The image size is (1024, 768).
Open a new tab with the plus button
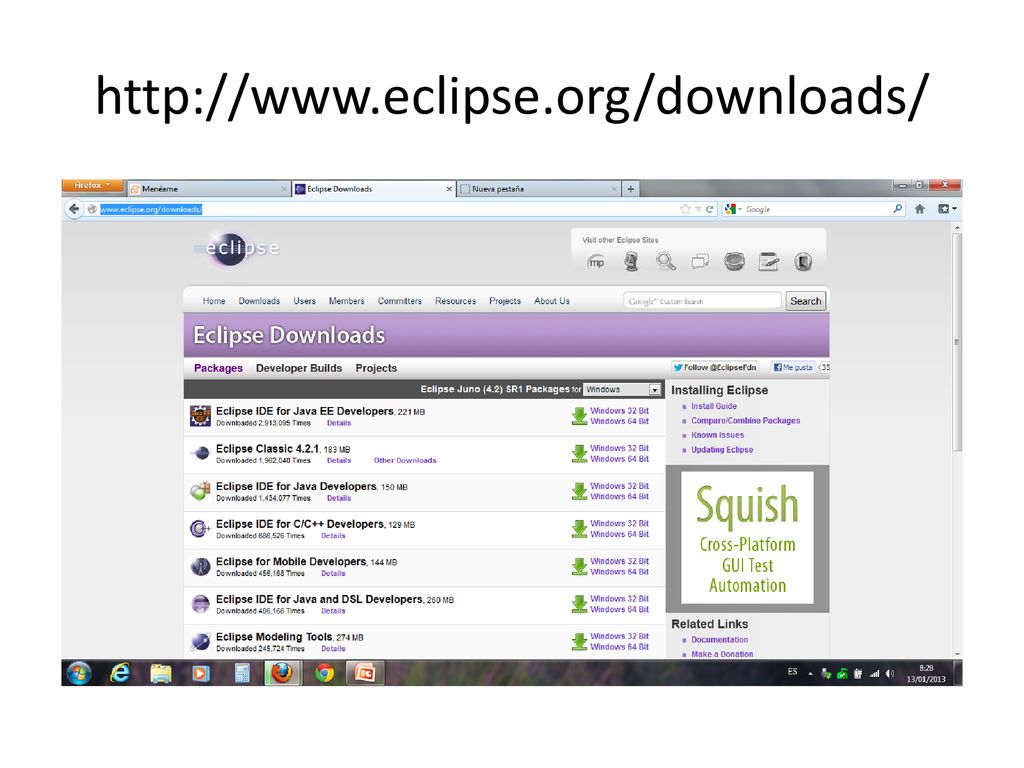[x=630, y=189]
